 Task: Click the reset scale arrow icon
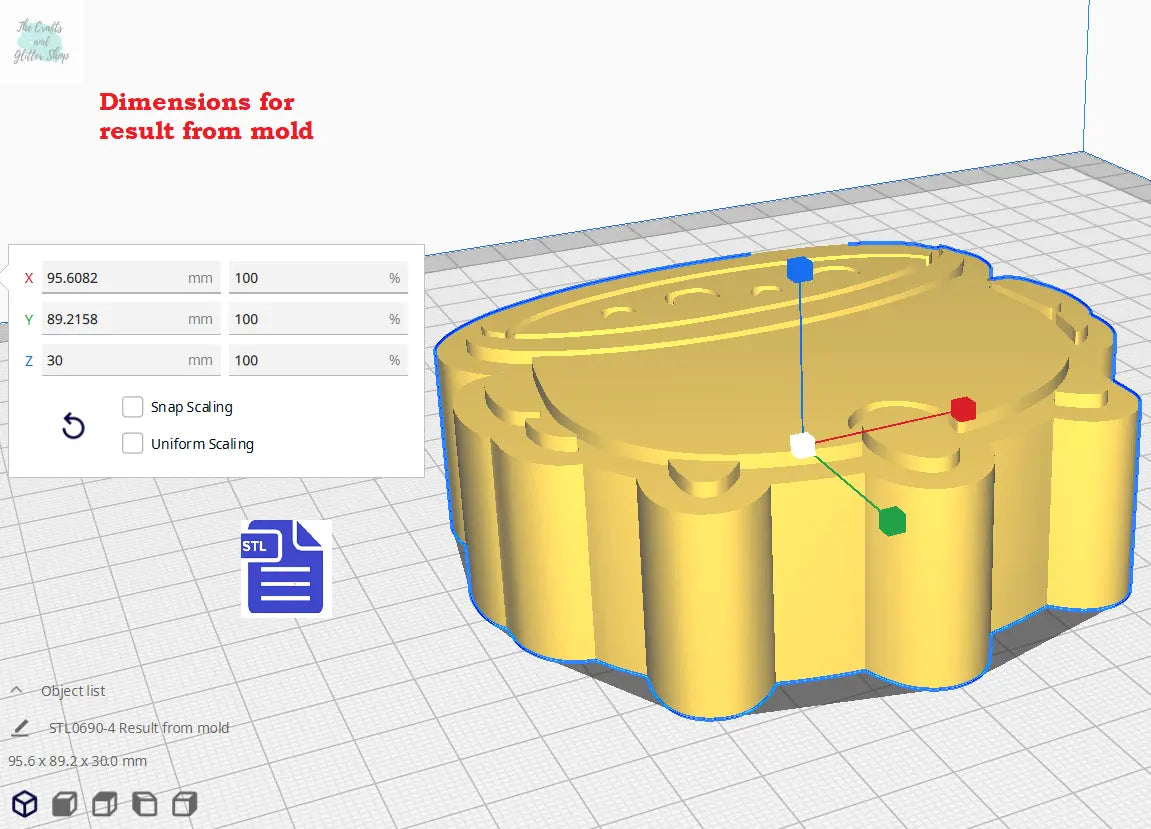(x=73, y=427)
